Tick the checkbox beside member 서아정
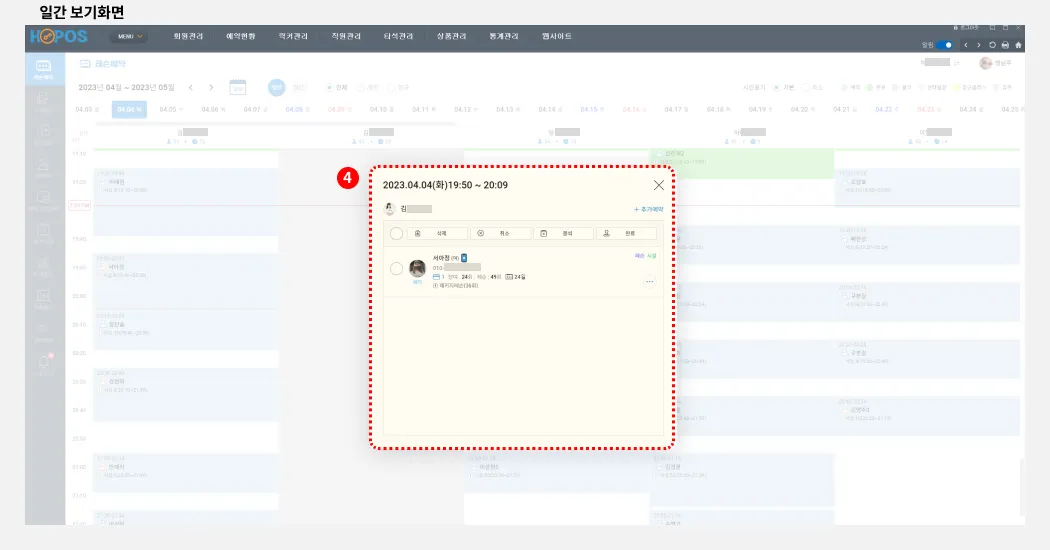The width and height of the screenshot is (1050, 550). (x=396, y=269)
